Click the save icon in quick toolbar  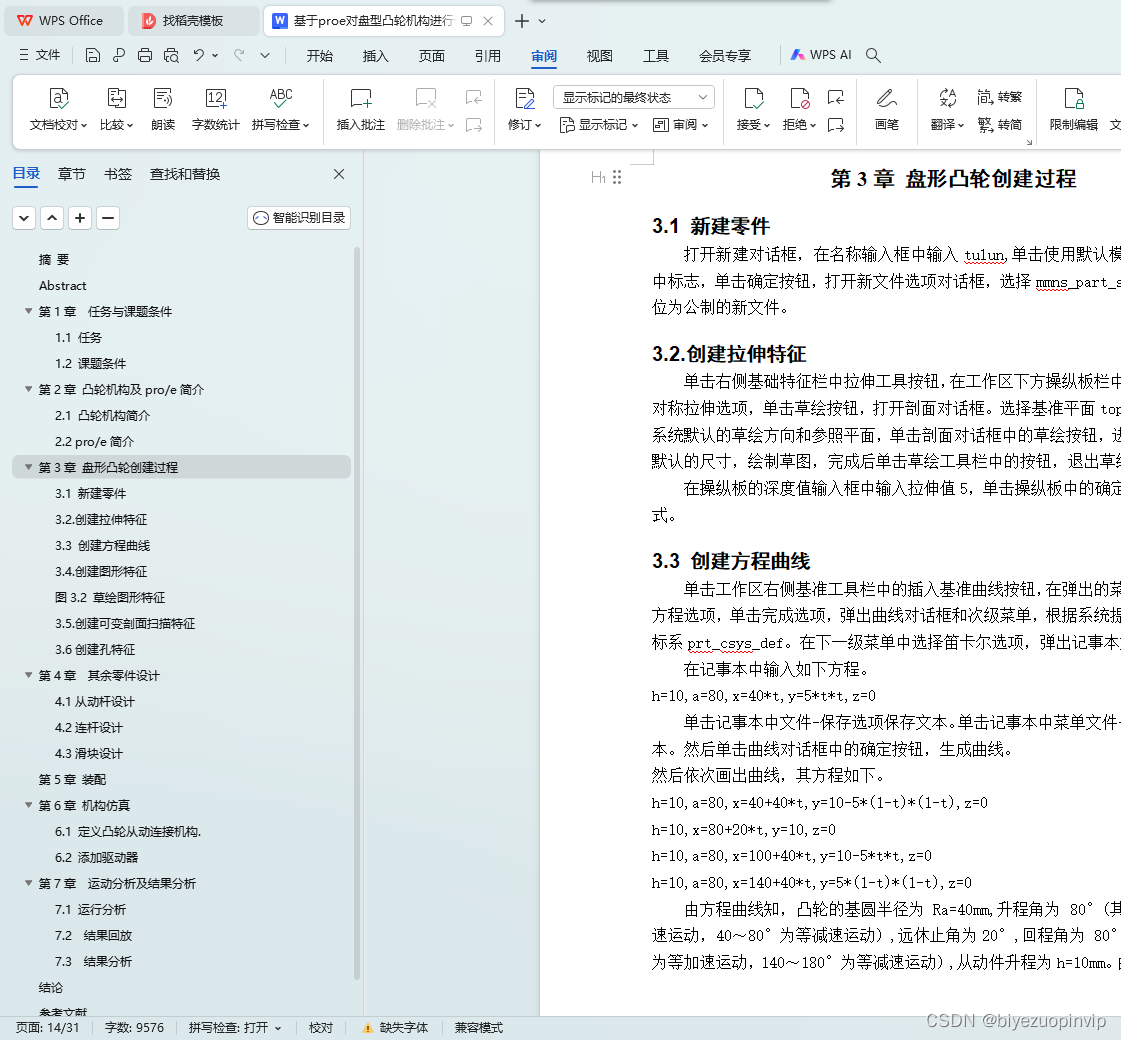[x=92, y=55]
